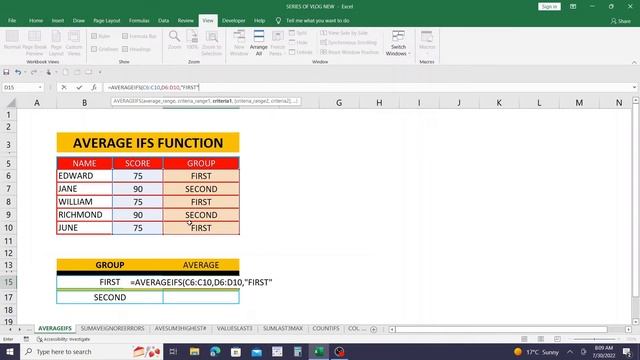This screenshot has width=640, height=360.
Task: Click Zoom to Selection
Action: (x=211, y=42)
